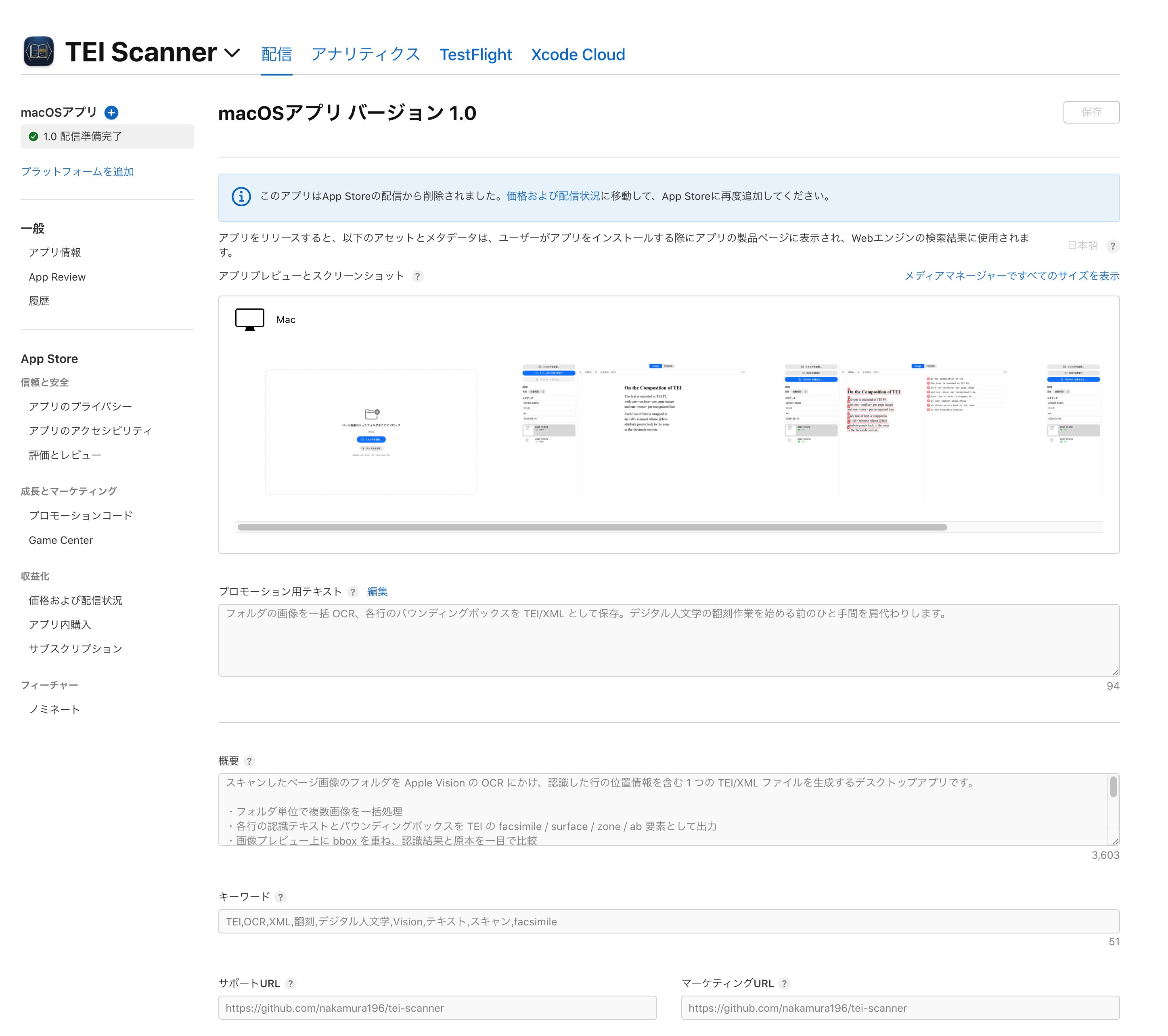Click help icon beside プロモーション用テキスト

353,592
